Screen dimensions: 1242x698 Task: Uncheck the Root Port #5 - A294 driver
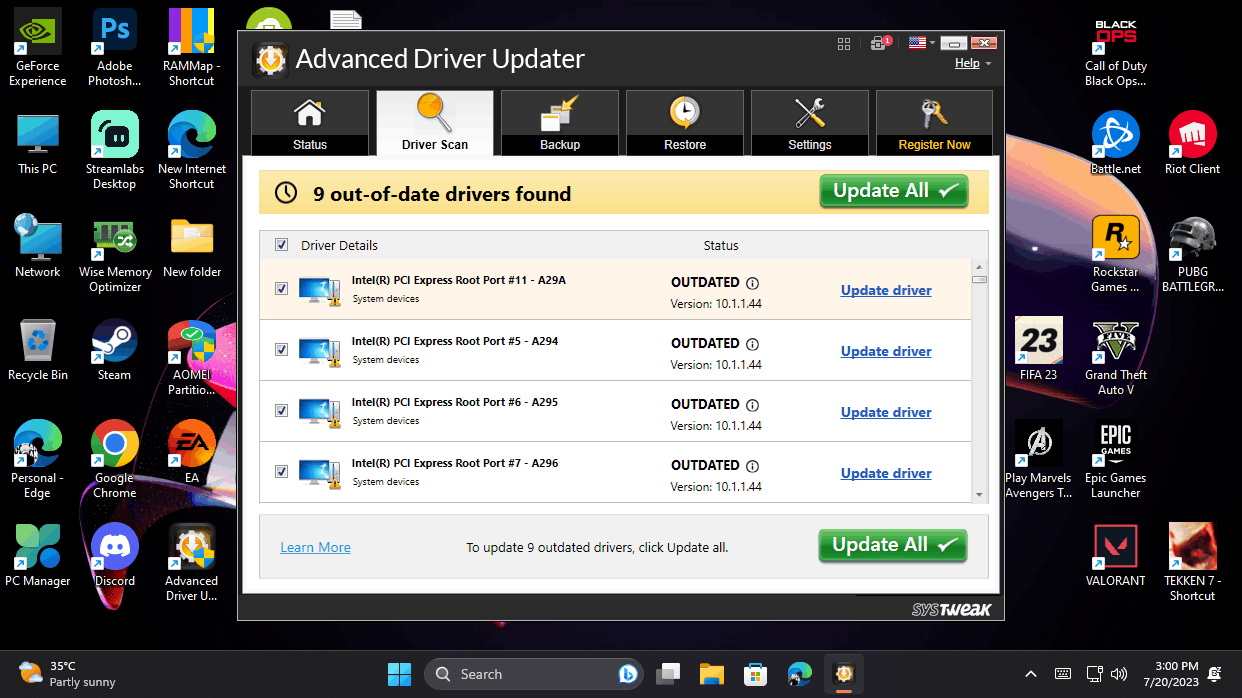[x=281, y=350]
